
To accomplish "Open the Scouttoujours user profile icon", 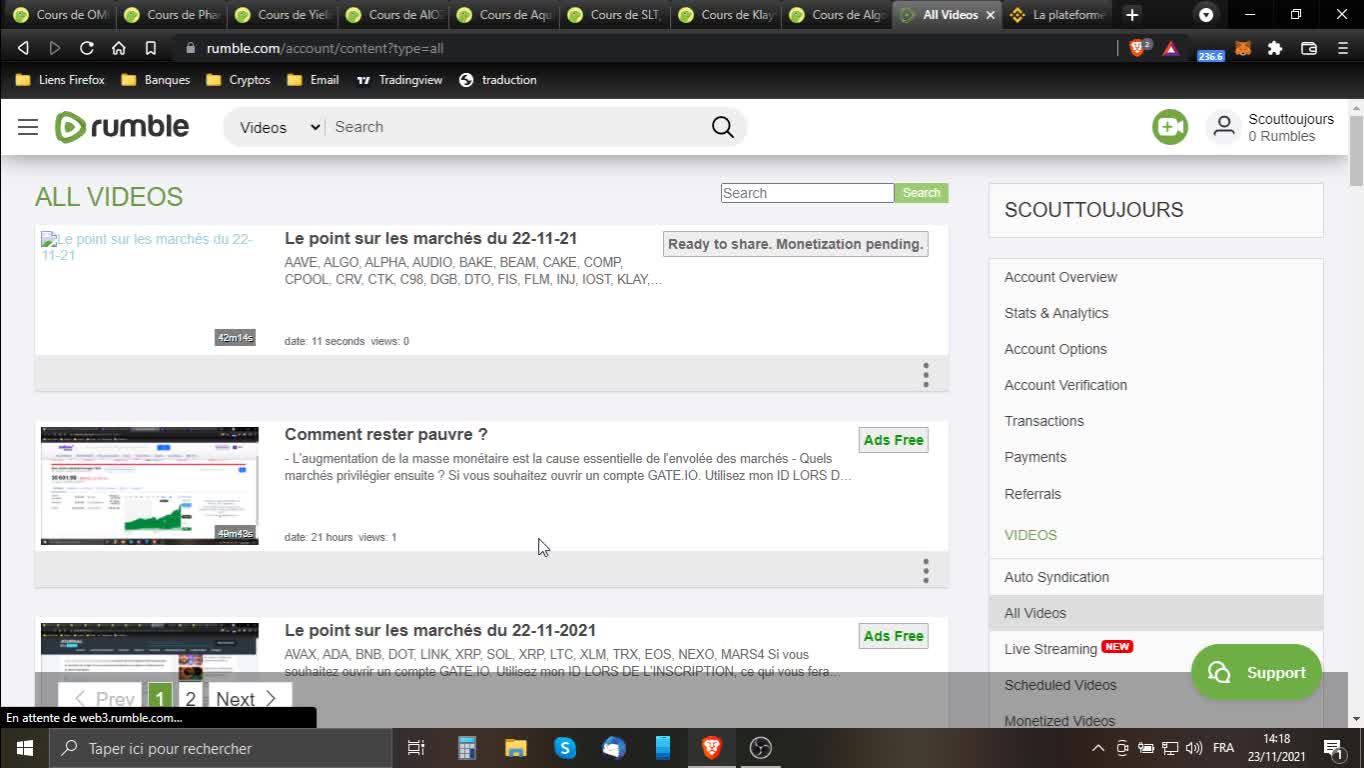I will coord(1224,127).
